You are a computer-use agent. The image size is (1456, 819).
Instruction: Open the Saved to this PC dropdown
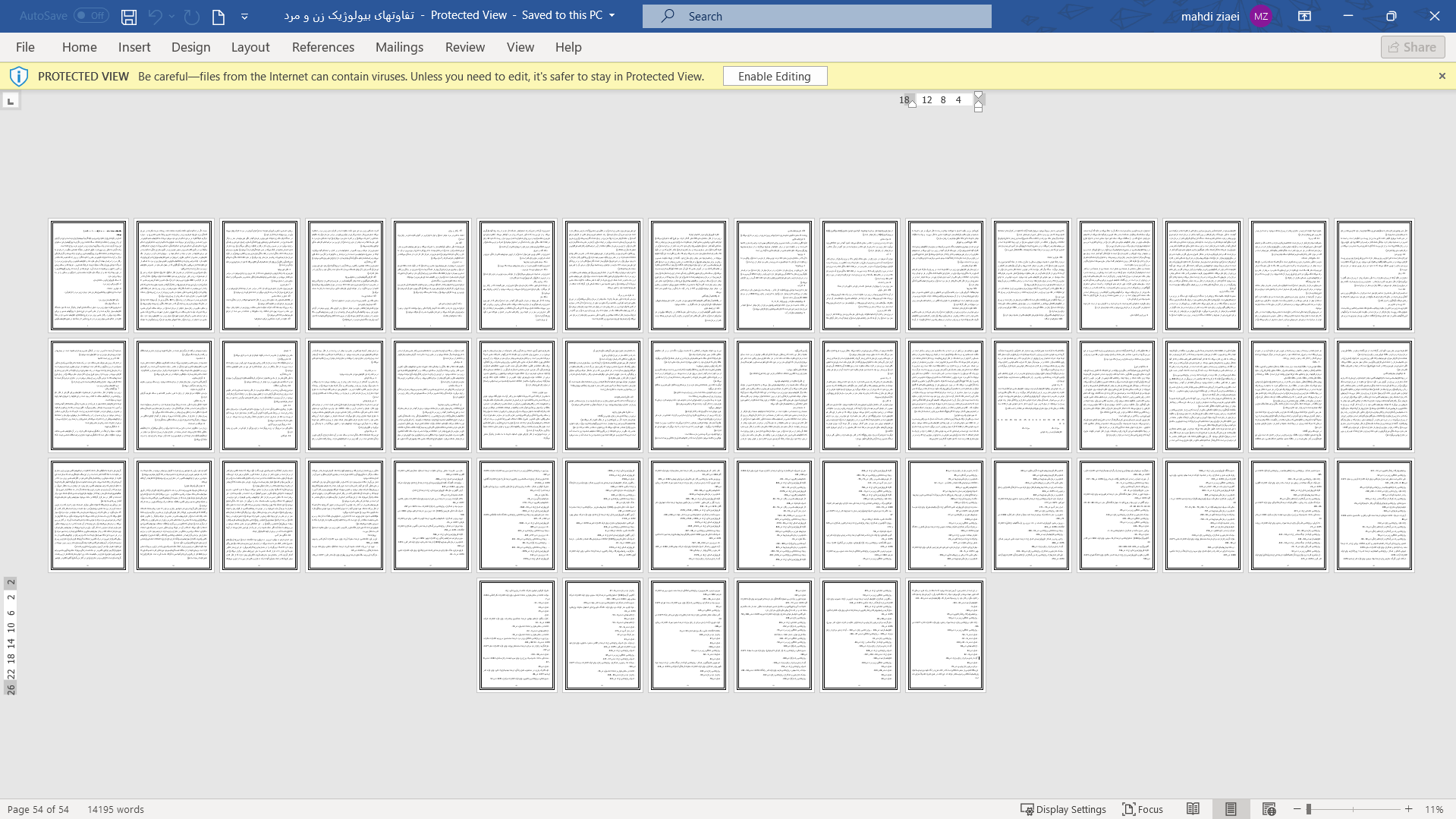point(612,15)
